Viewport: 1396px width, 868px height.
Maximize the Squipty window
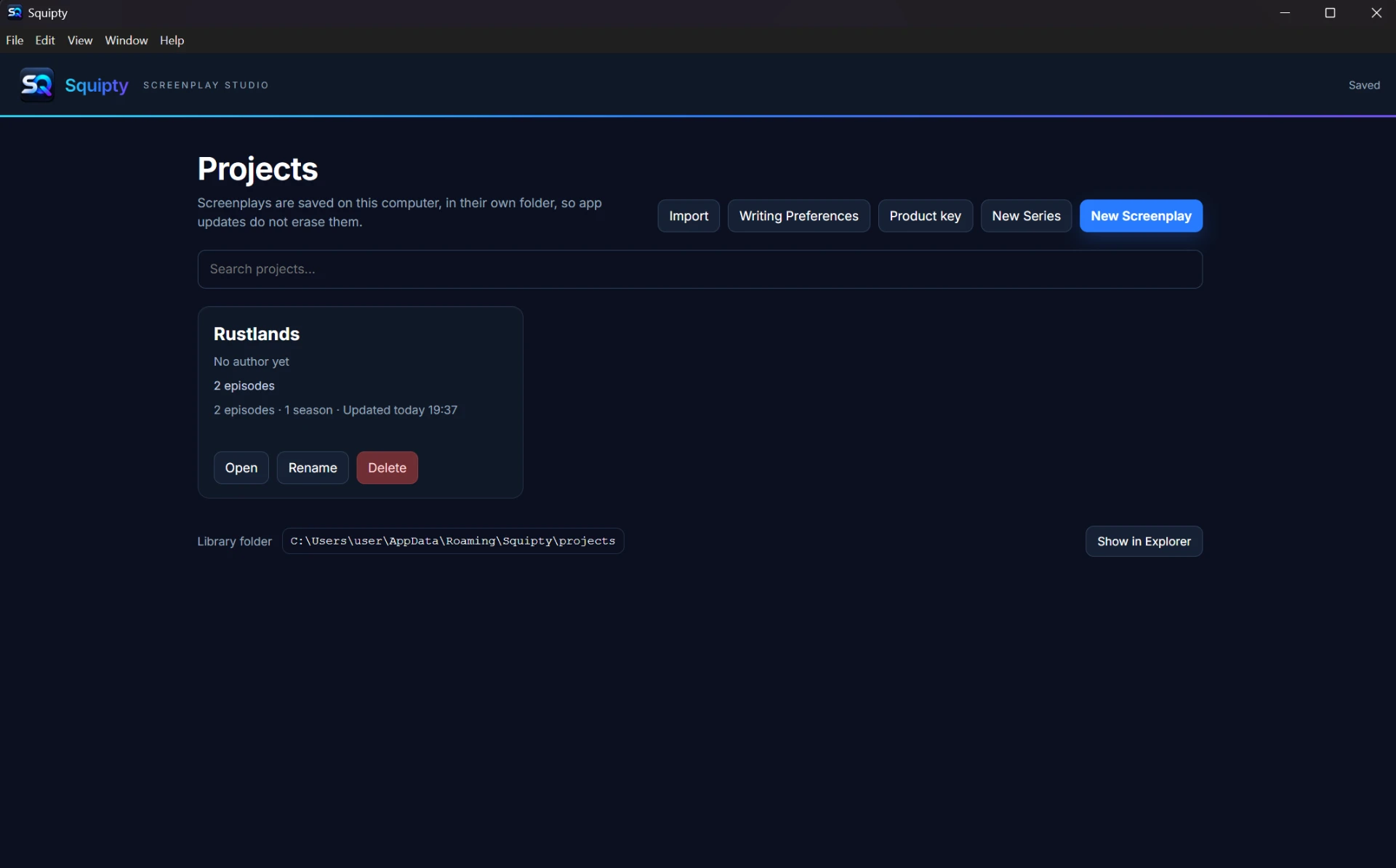pos(1330,12)
